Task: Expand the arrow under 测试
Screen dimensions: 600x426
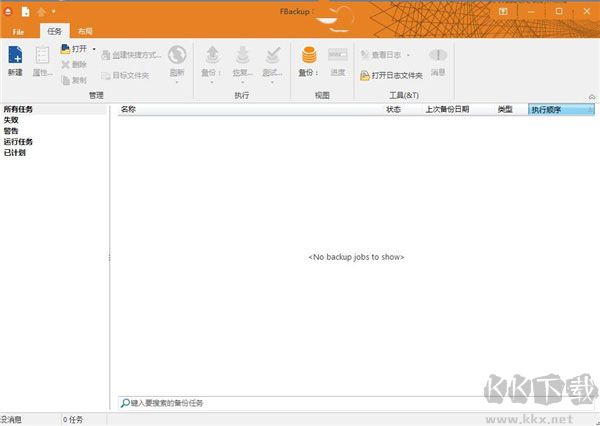Action: (x=272, y=82)
